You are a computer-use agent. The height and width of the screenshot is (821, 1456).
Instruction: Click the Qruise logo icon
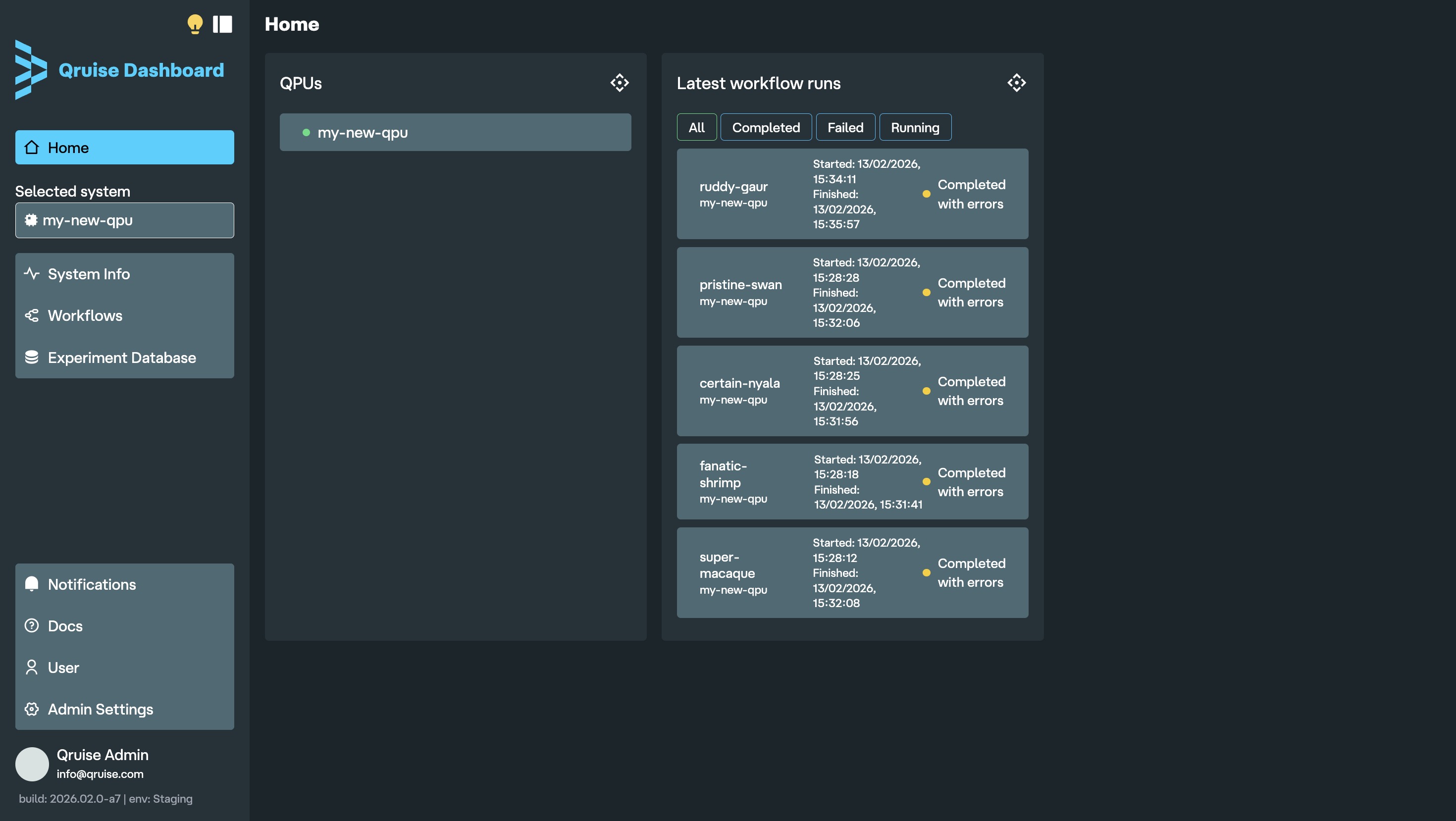[31, 69]
